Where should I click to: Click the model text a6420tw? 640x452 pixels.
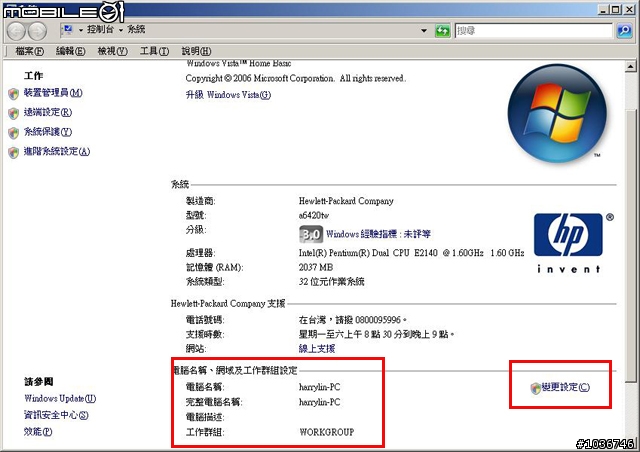[x=313, y=215]
